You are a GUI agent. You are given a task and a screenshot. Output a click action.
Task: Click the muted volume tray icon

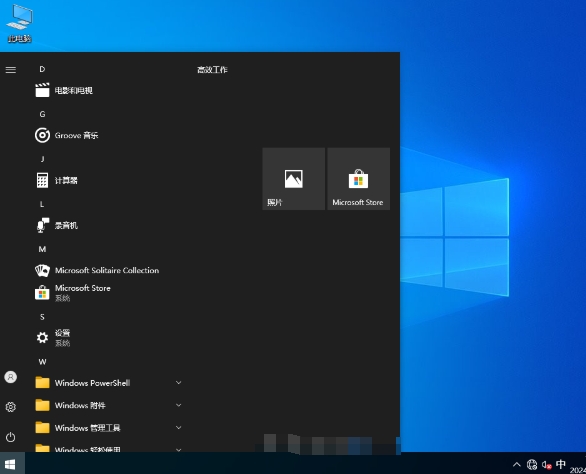[547, 465]
